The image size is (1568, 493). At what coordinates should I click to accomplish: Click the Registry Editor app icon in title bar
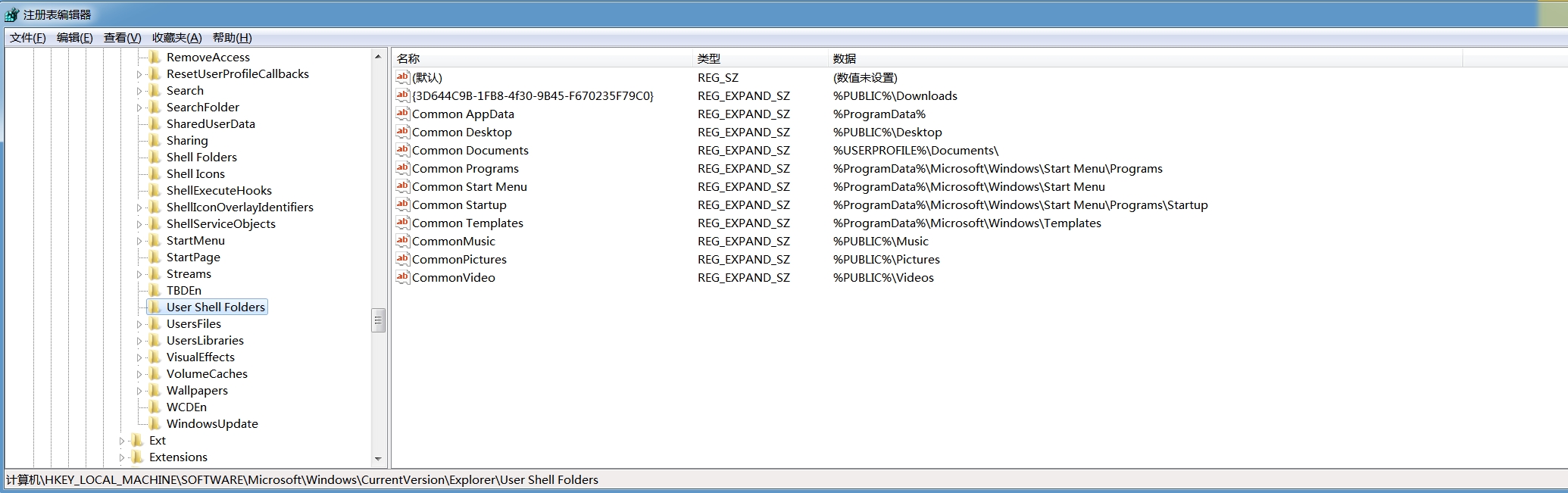click(11, 14)
